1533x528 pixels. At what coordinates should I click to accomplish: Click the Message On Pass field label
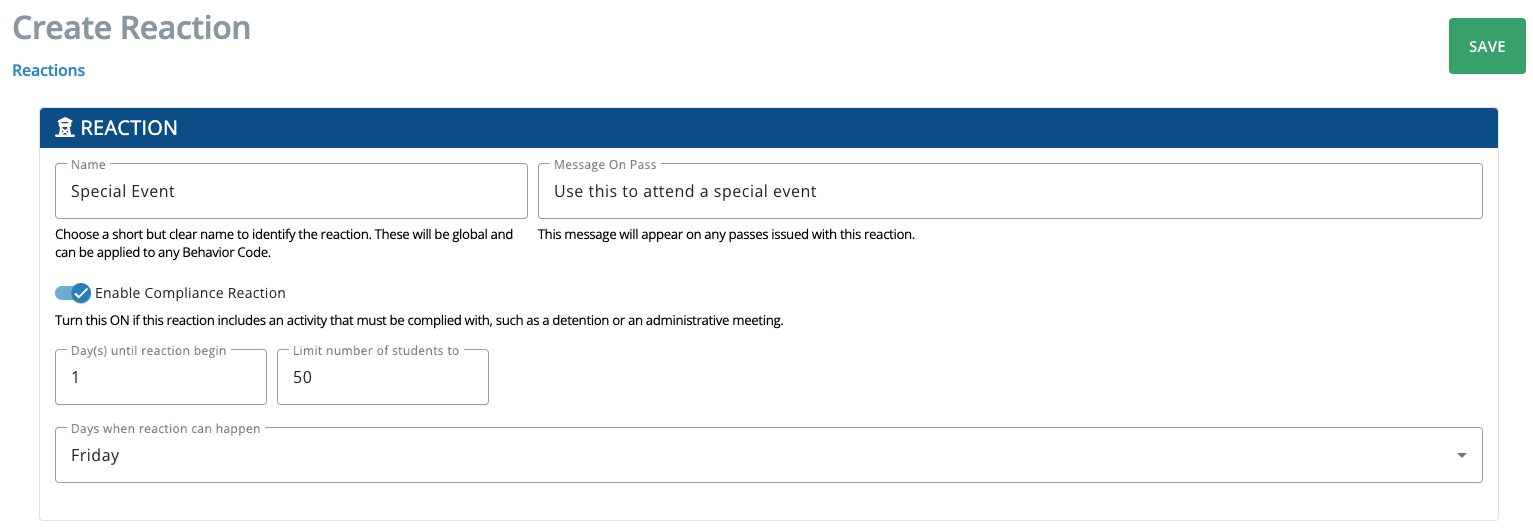(x=605, y=164)
